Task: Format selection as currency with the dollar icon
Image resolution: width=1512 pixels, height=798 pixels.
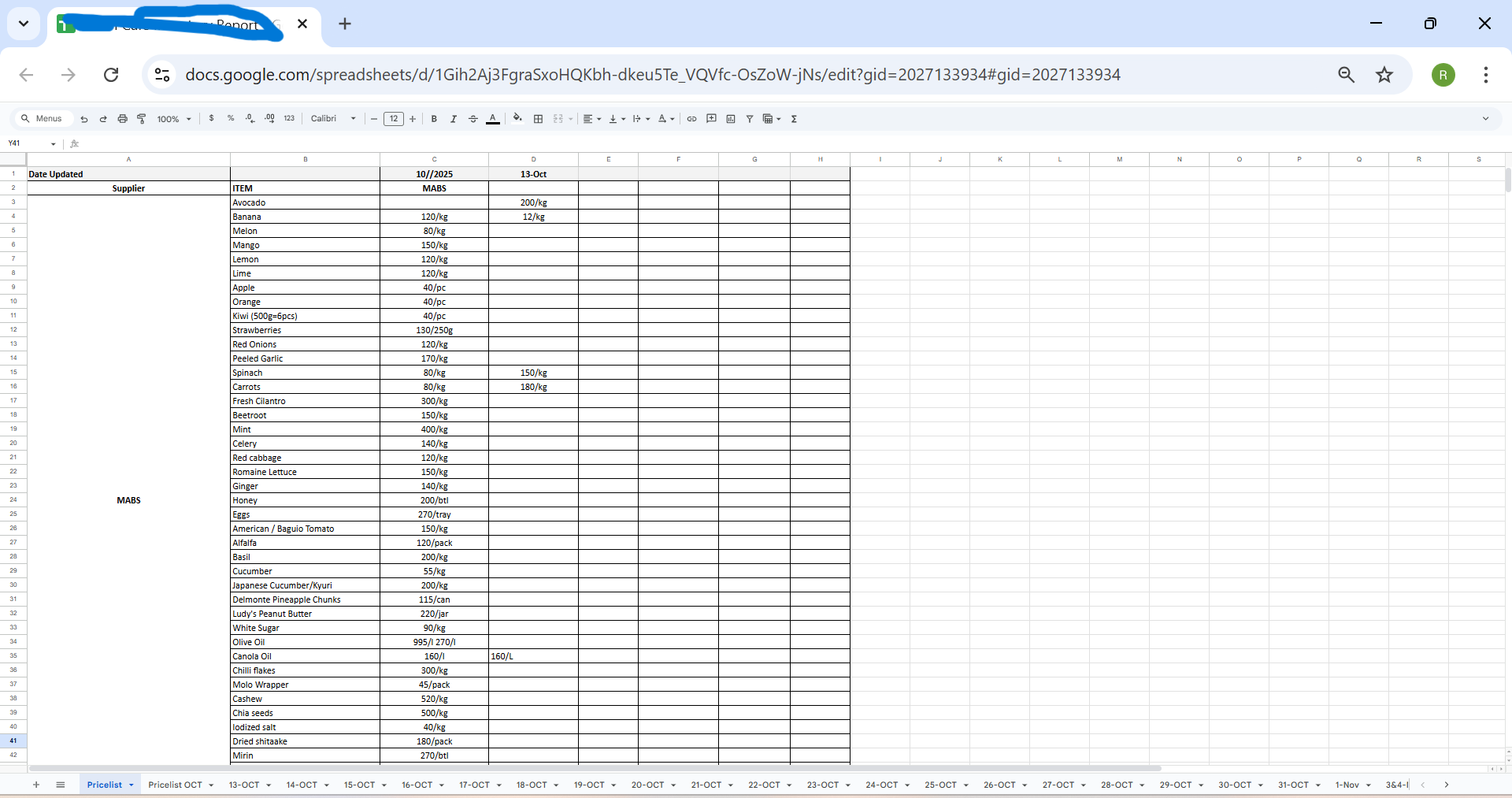Action: tap(211, 119)
